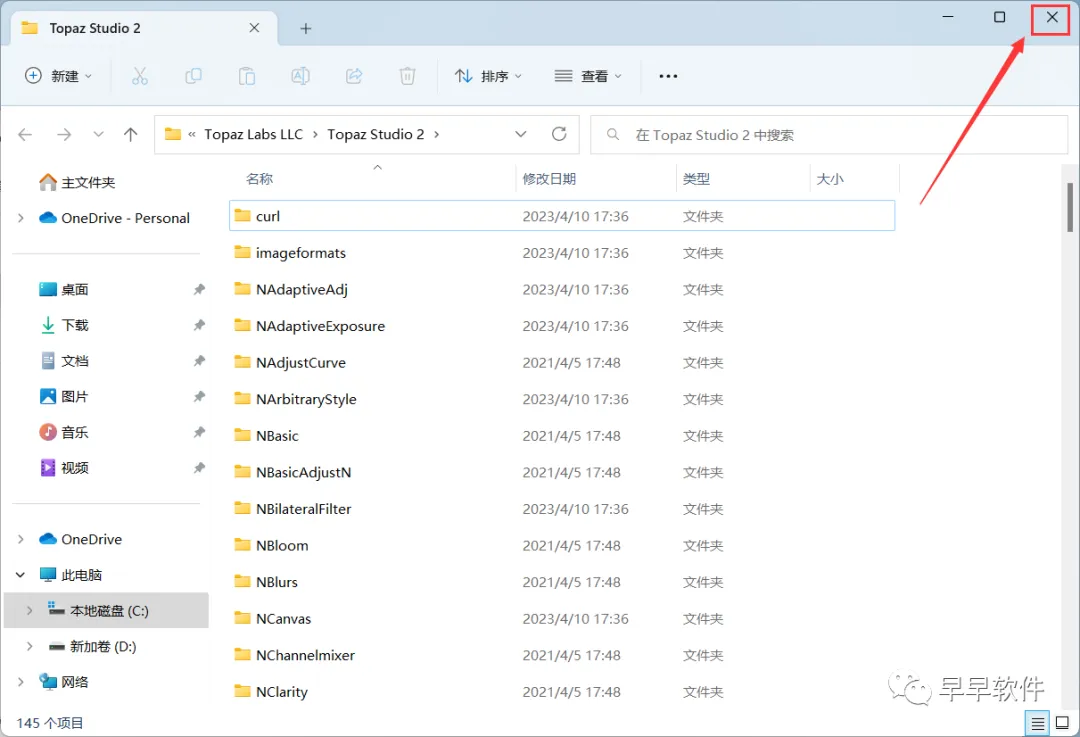Screen dimensions: 1080x737
Task: Select 本地磁盘 (C:) in sidebar
Action: 106,611
